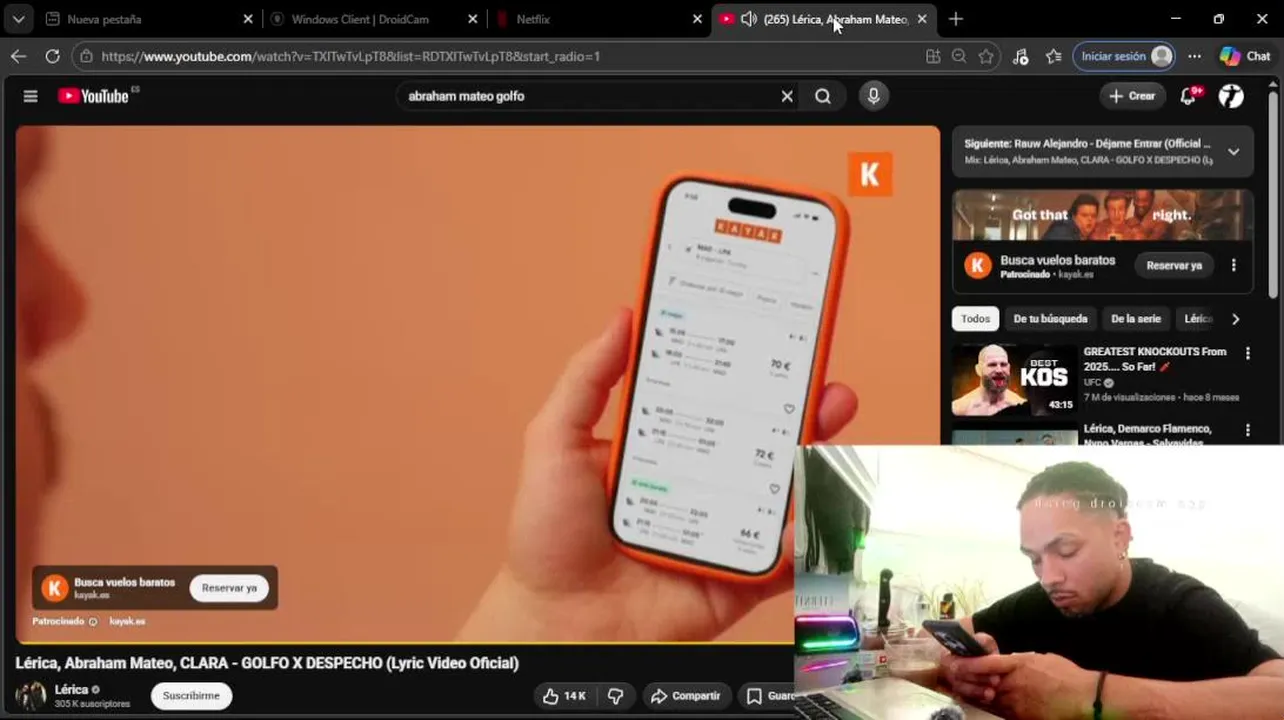Collapse the Mix playlist panel chevron
The image size is (1284, 720).
1234,152
